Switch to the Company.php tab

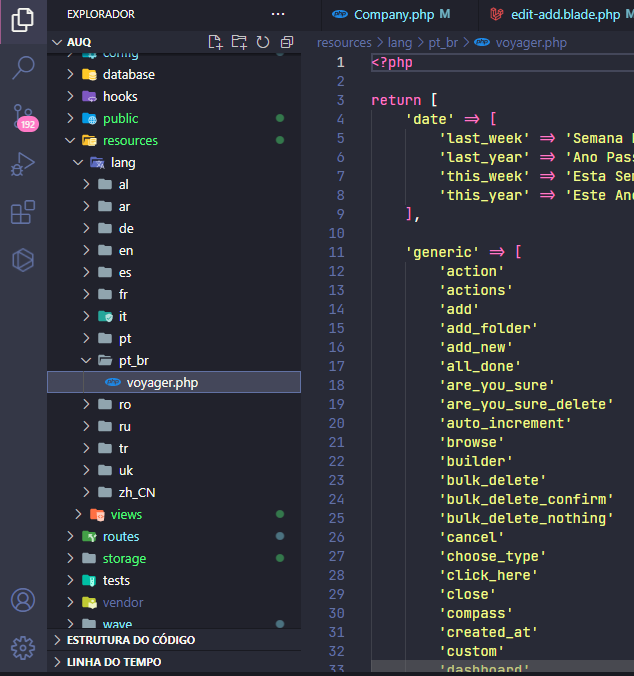[394, 15]
